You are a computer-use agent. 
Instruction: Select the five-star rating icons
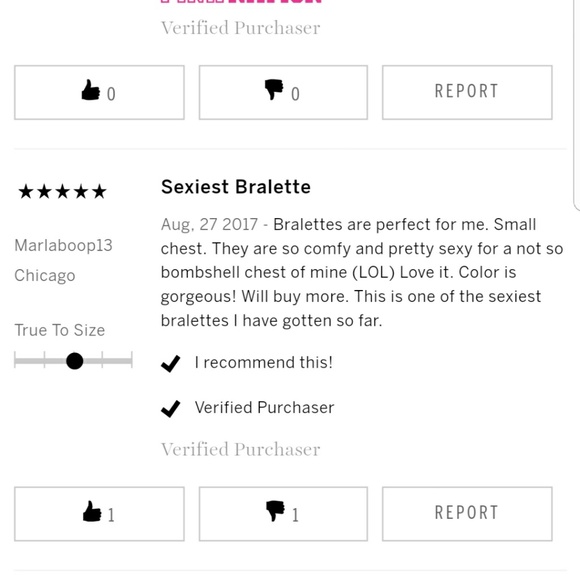pyautogui.click(x=63, y=192)
